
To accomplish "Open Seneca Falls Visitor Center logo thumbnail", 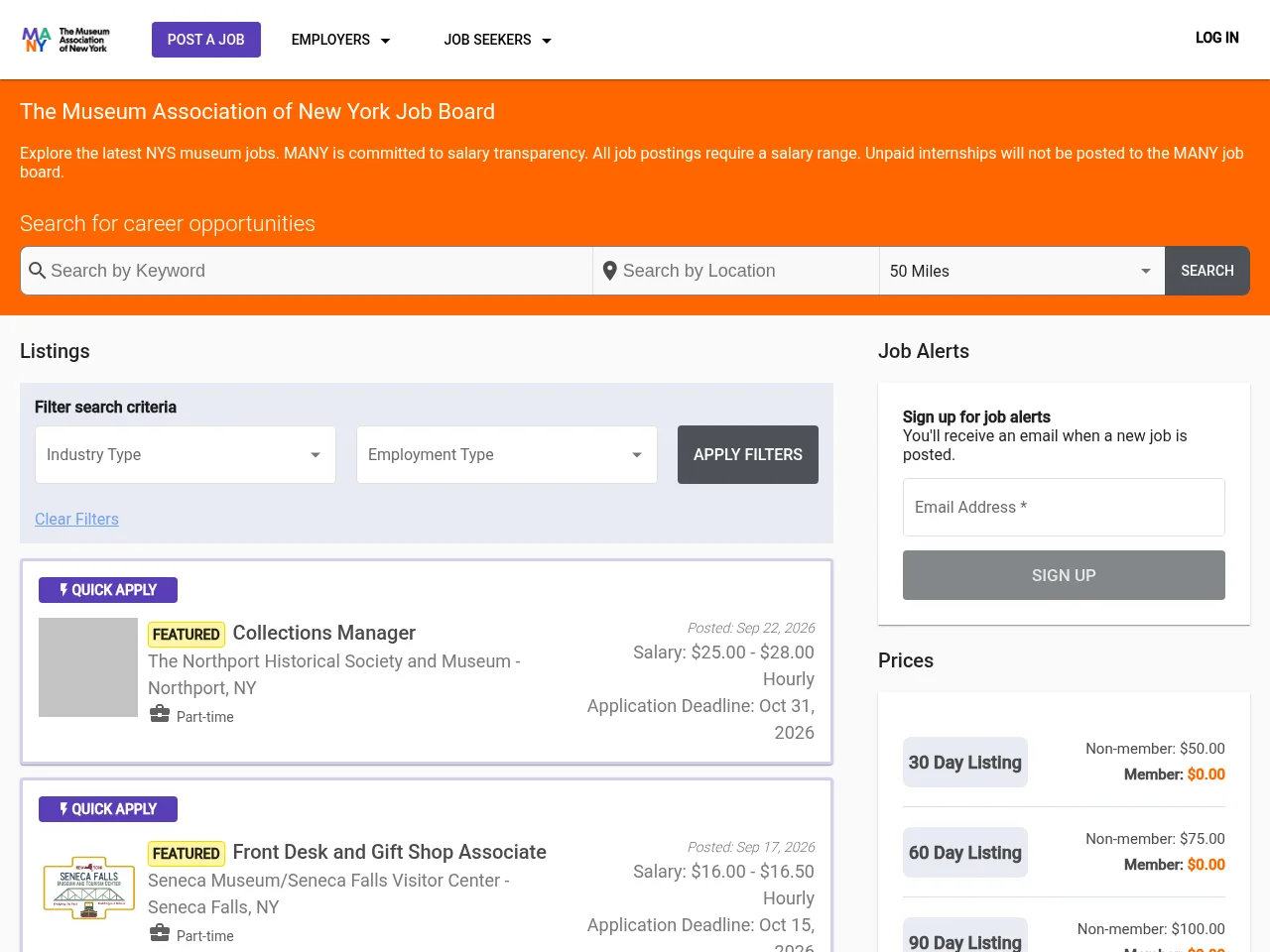I will (x=88, y=887).
